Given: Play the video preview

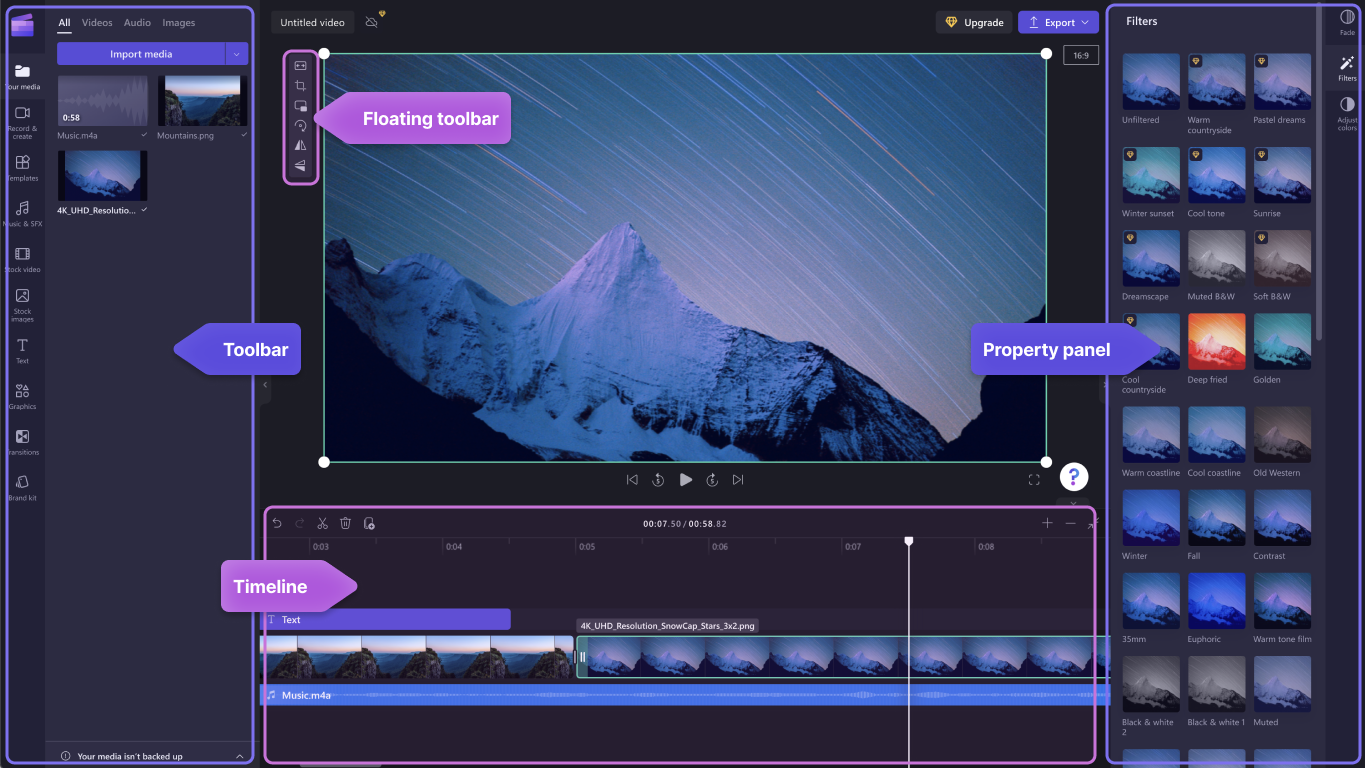Looking at the screenshot, I should (x=685, y=479).
